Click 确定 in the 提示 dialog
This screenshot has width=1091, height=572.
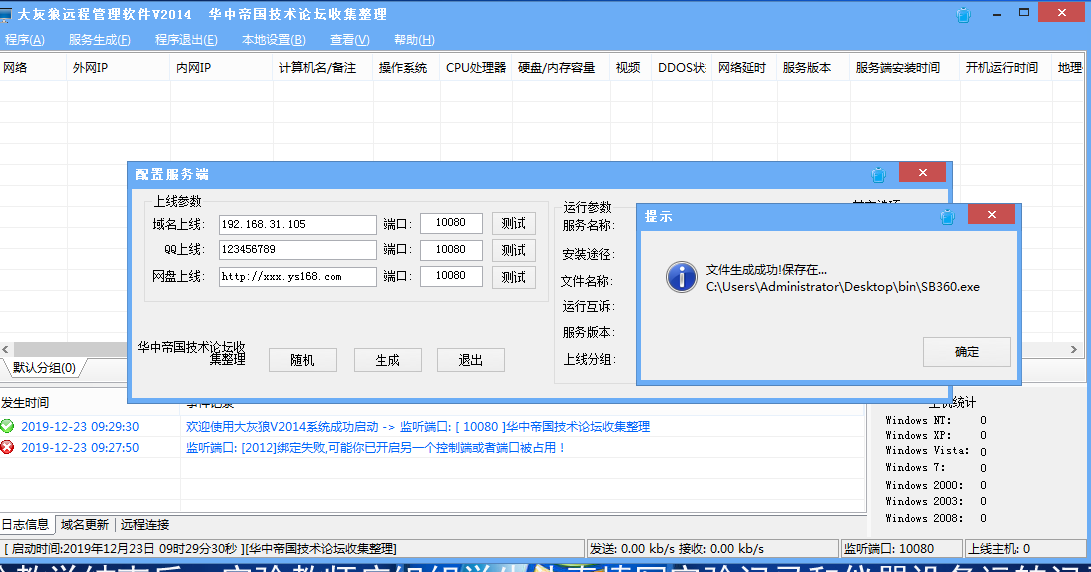pyautogui.click(x=966, y=351)
